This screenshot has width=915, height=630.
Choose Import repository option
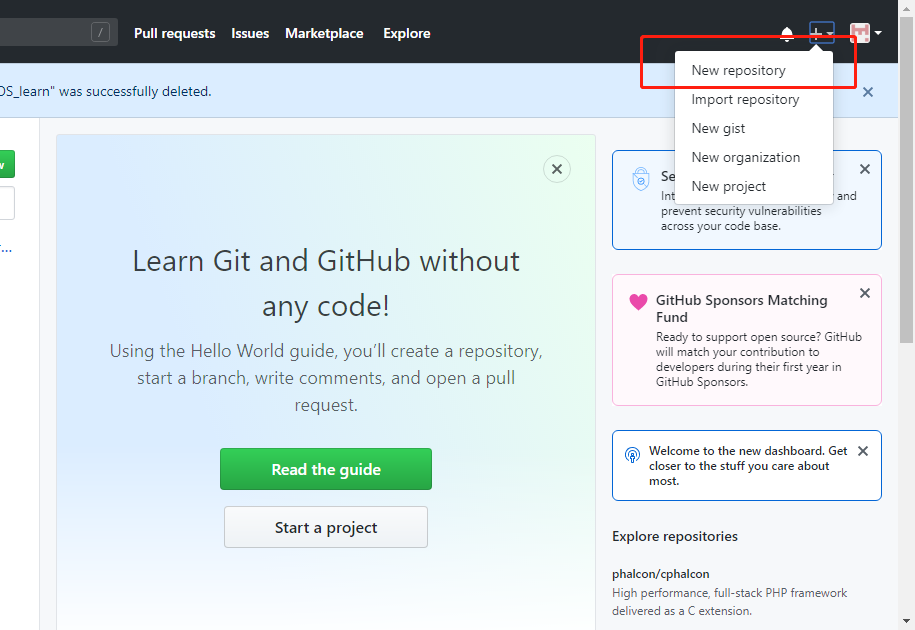click(x=745, y=99)
